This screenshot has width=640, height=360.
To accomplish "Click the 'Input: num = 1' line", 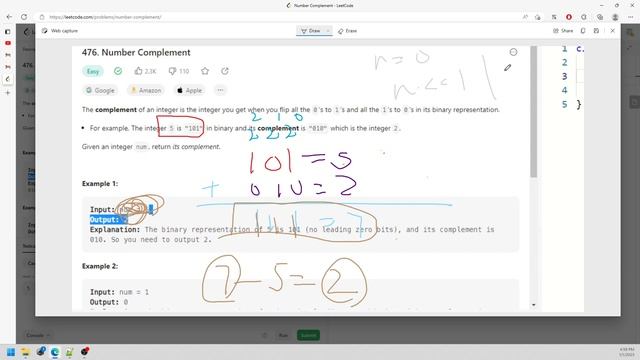I will [120, 292].
